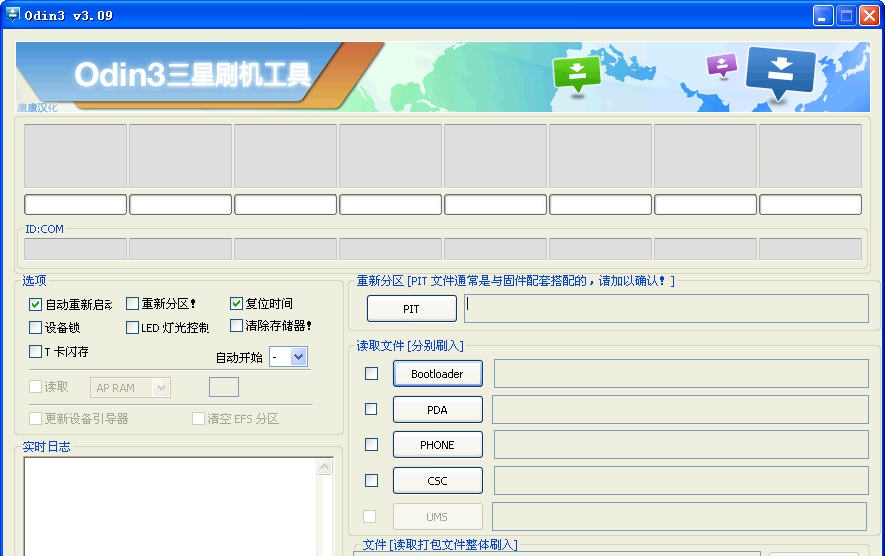This screenshot has width=885, height=556.
Task: Click the PDA file button
Action: point(437,410)
